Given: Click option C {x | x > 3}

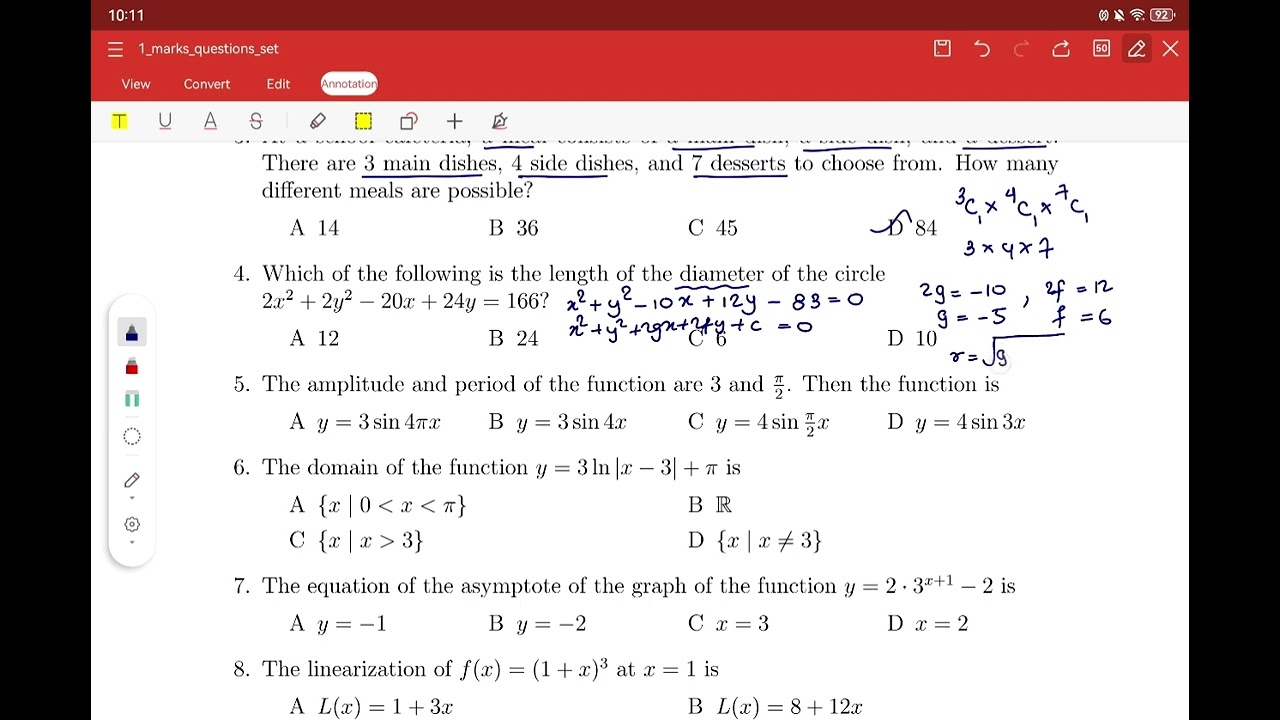Looking at the screenshot, I should pos(357,541).
